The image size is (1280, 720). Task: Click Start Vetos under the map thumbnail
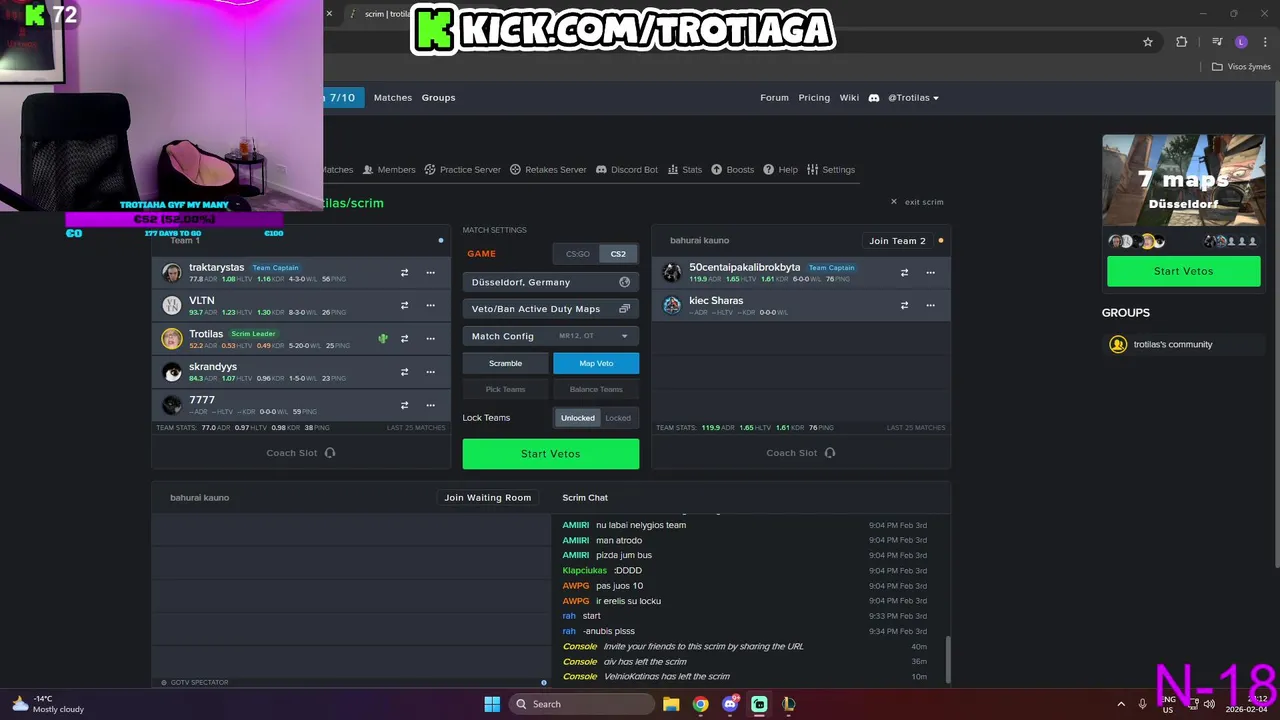[x=1183, y=271]
